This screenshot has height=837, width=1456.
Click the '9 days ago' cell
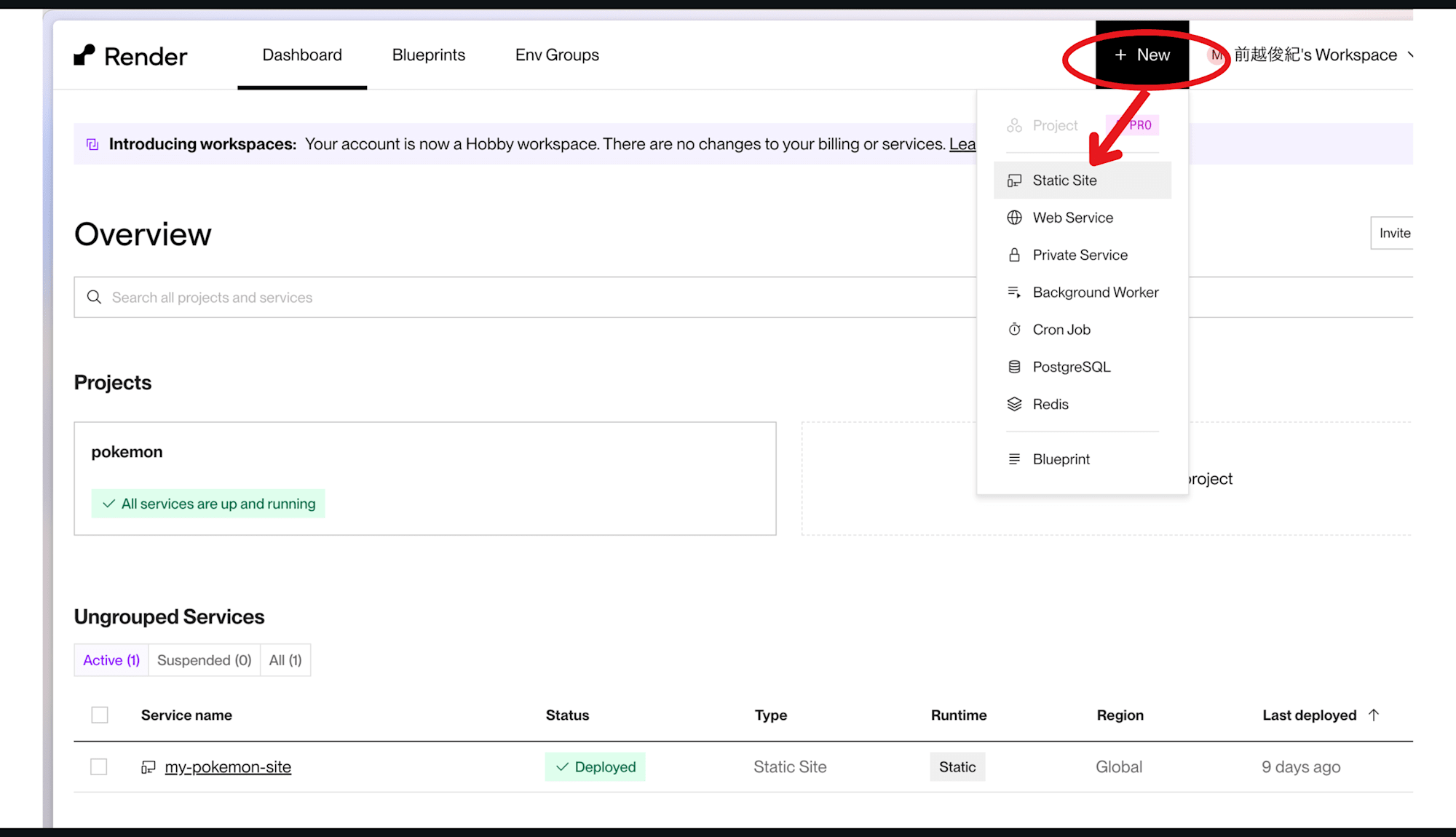coord(1301,767)
